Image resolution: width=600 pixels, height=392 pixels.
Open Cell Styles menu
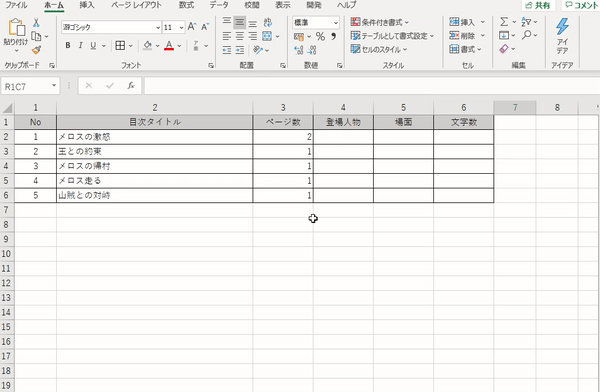coord(379,49)
